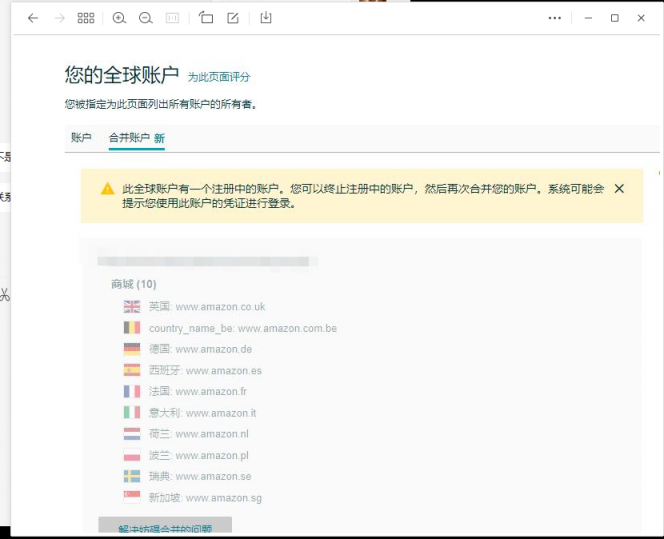Image resolution: width=664 pixels, height=539 pixels.
Task: Click the Netherlands flag icon
Action: coord(132,434)
